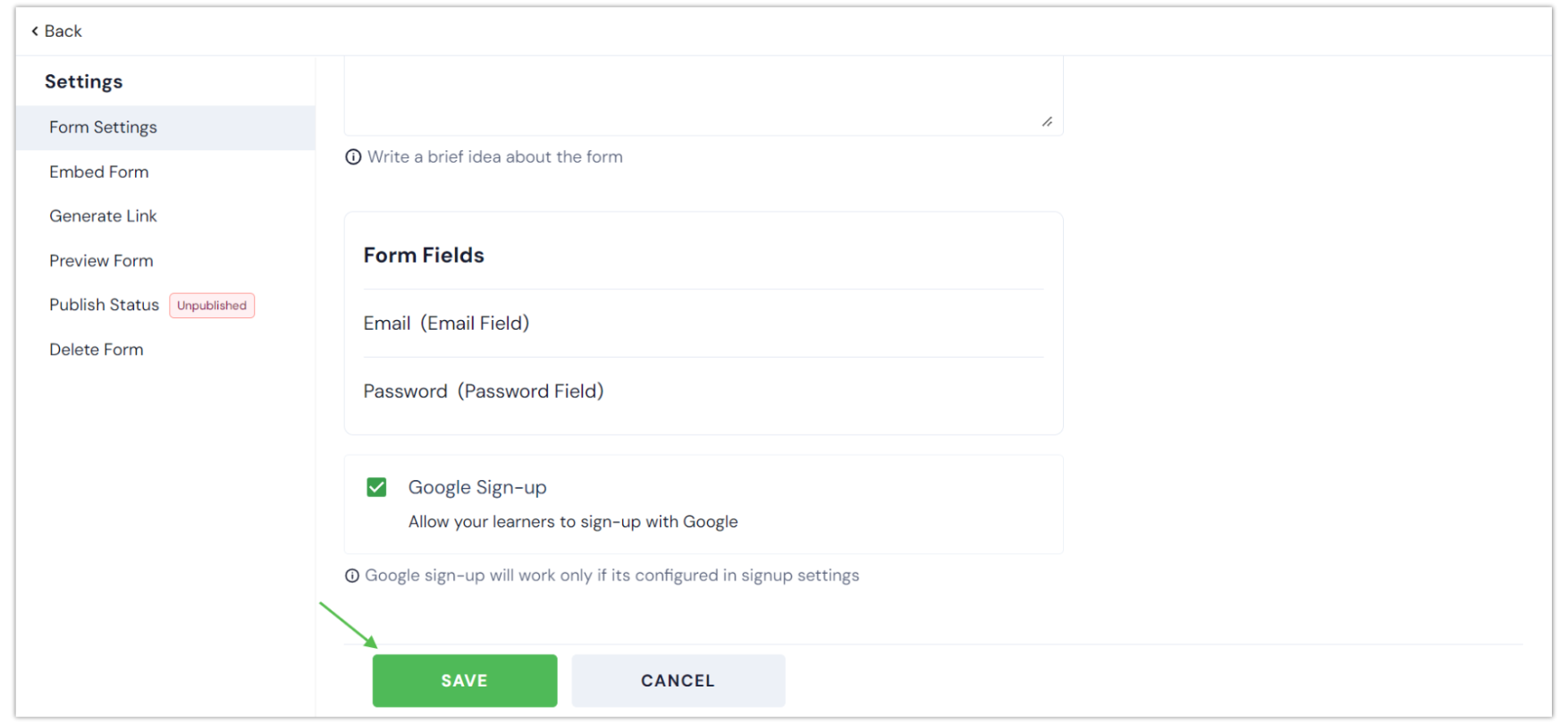The image size is (1568, 724).
Task: Select the Email field under Form Fields
Action: [x=446, y=323]
